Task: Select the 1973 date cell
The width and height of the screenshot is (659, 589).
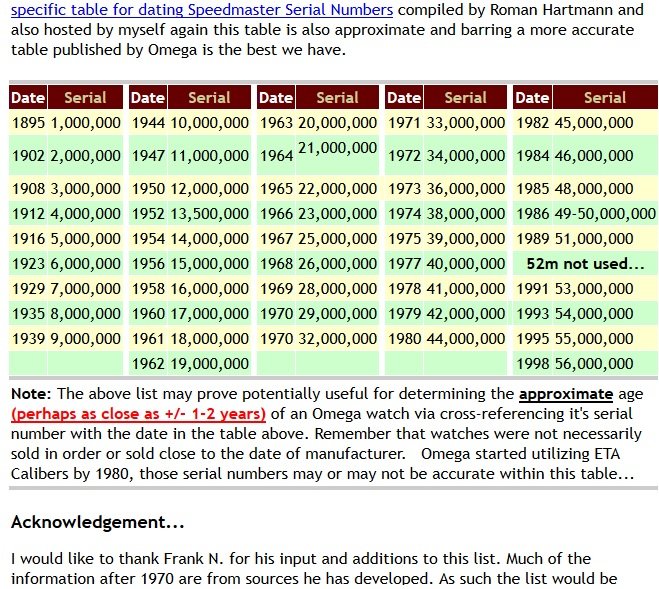Action: [x=404, y=188]
